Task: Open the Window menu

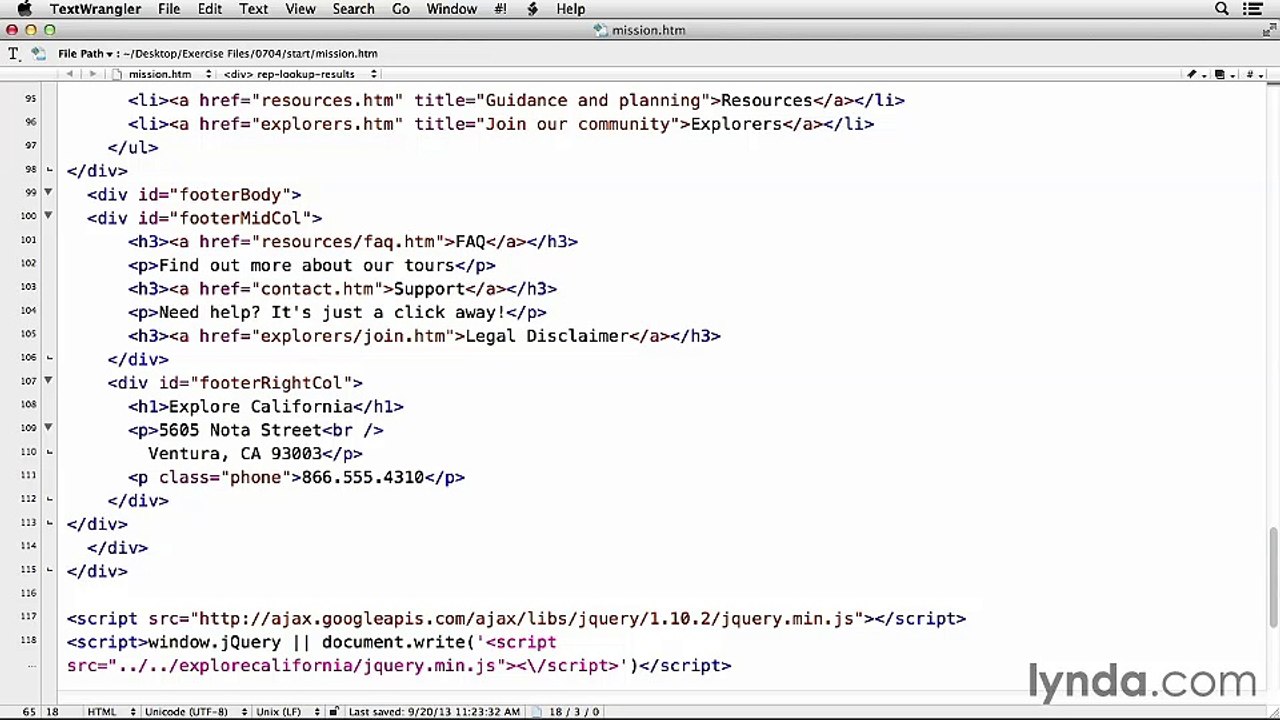Action: [452, 9]
